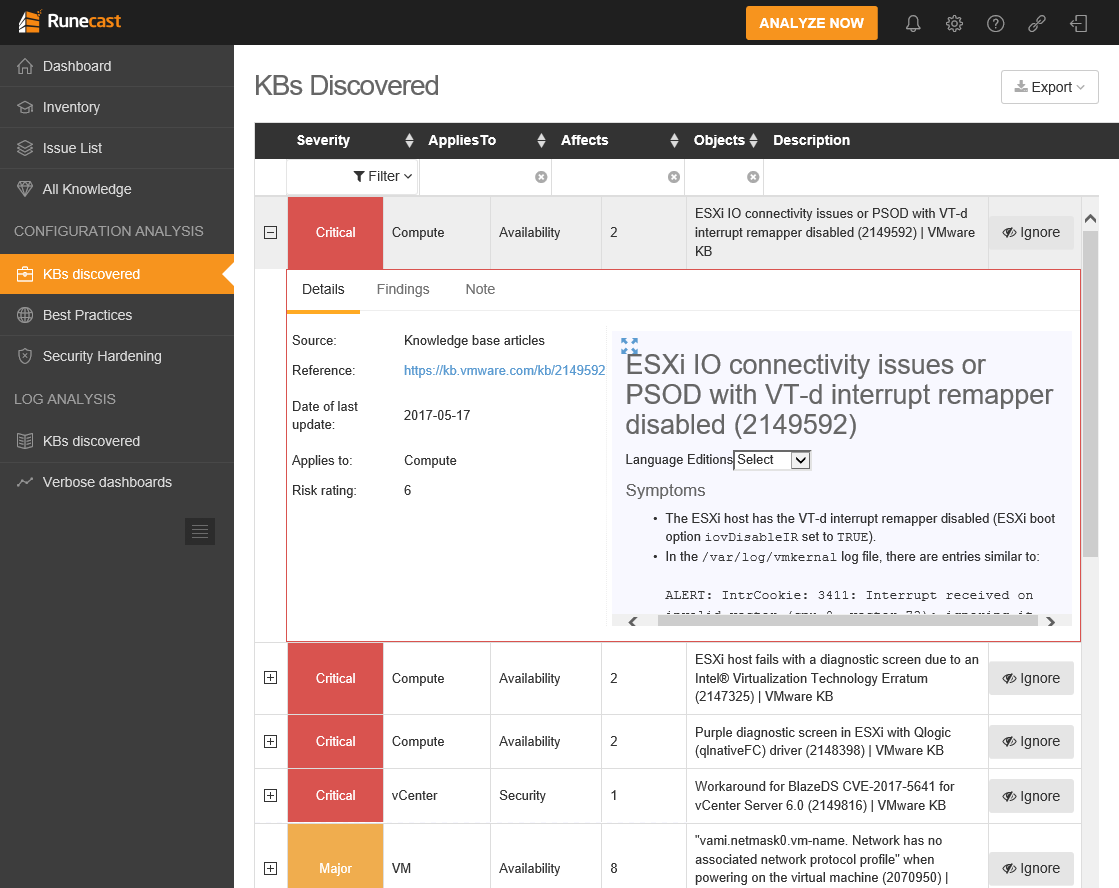Open Dashboard from the sidebar
1119x888 pixels.
(x=117, y=66)
